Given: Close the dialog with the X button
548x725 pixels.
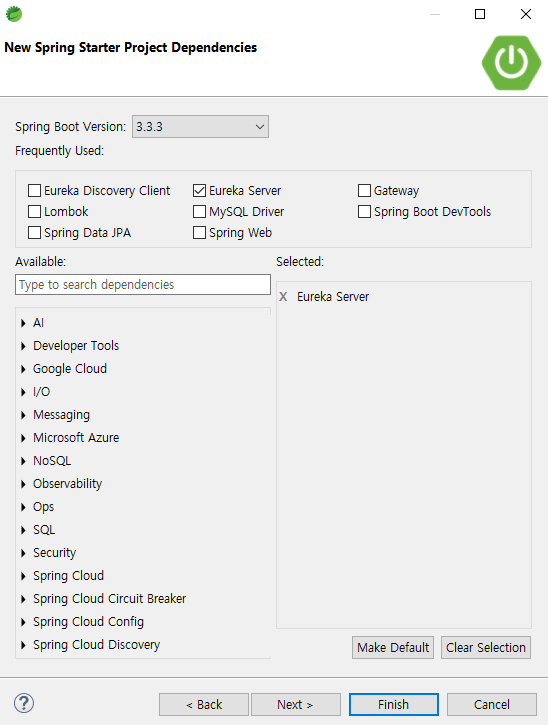Looking at the screenshot, I should point(526,14).
